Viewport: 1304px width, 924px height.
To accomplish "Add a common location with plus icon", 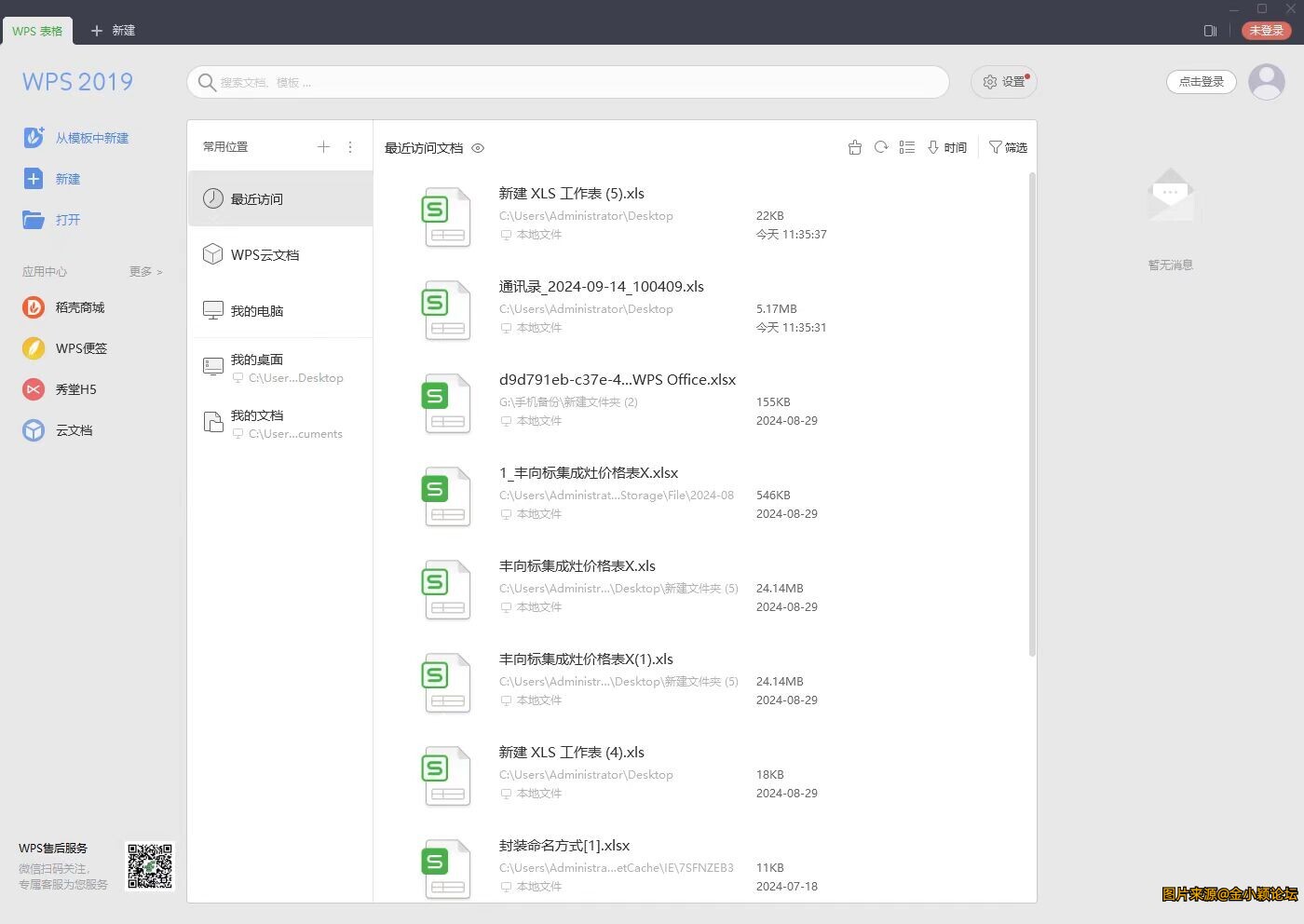I will 324,146.
